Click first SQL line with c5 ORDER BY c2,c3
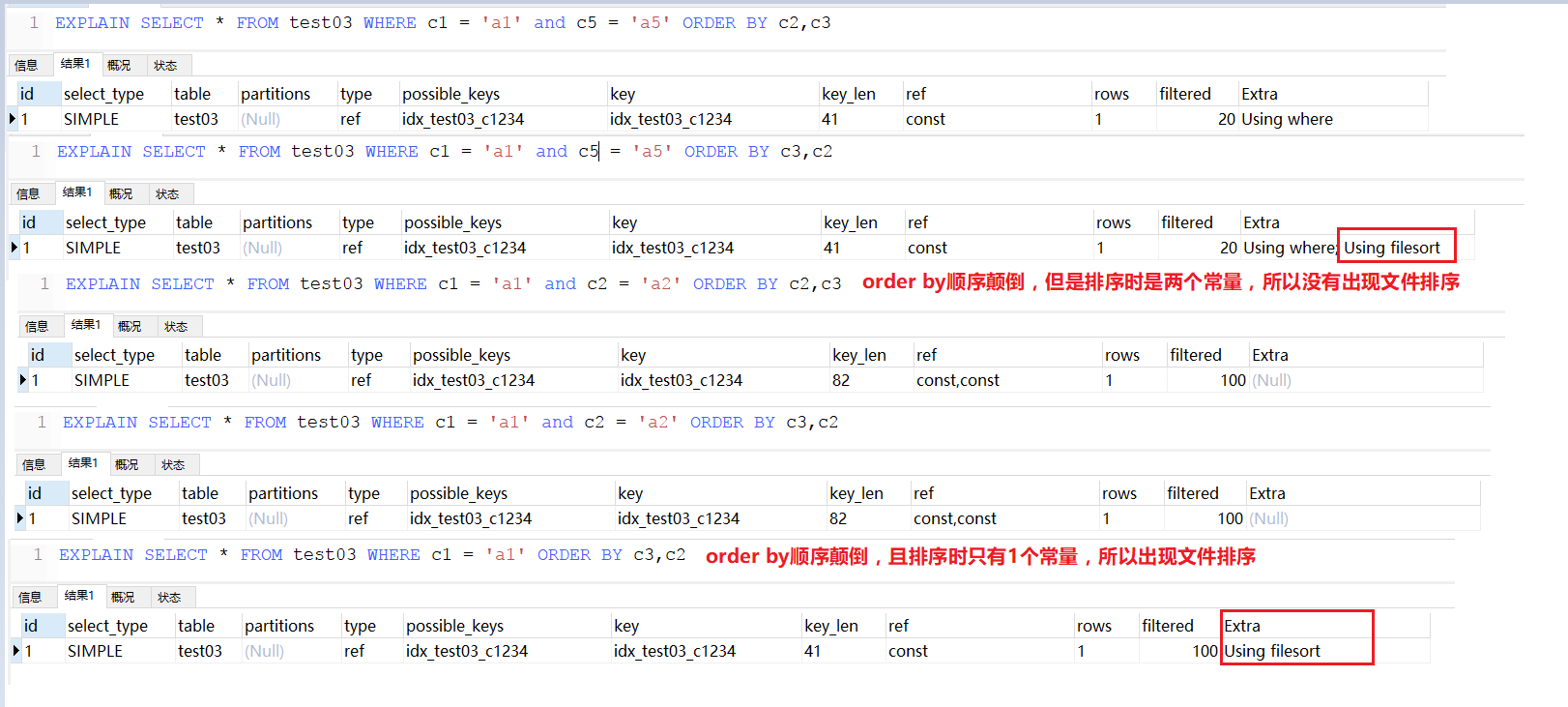The width and height of the screenshot is (1568, 707). 443,23
